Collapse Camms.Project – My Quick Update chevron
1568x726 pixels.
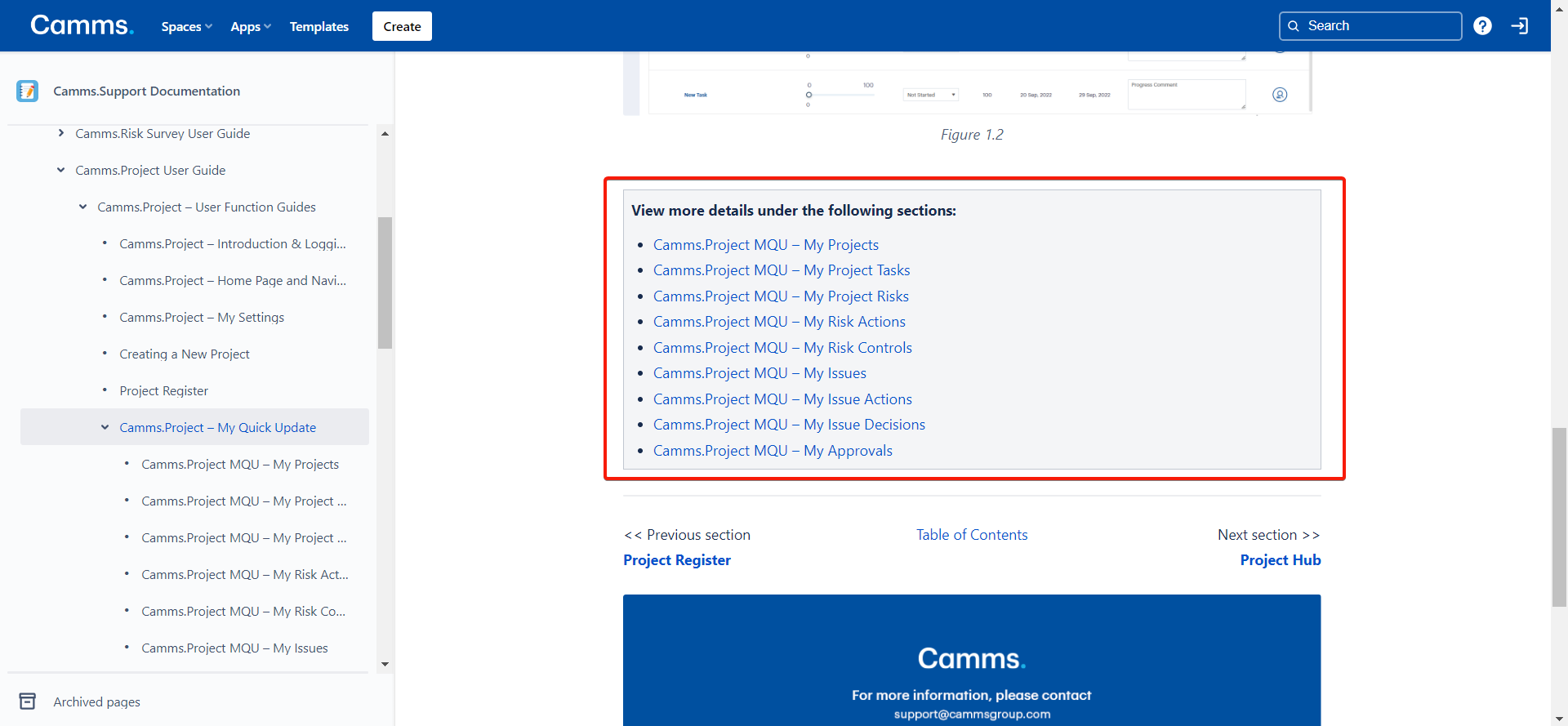105,427
